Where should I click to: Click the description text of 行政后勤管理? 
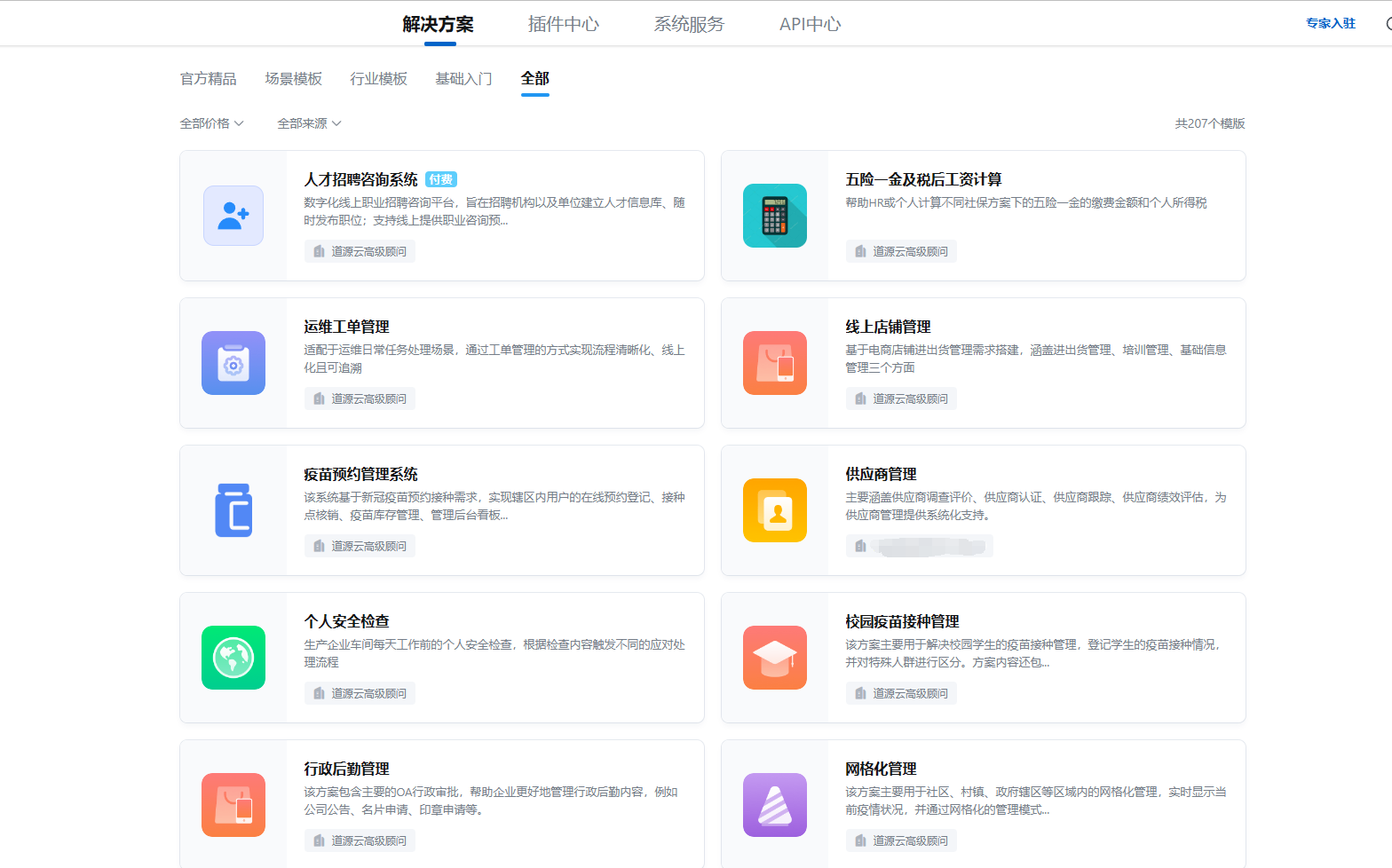pos(491,801)
